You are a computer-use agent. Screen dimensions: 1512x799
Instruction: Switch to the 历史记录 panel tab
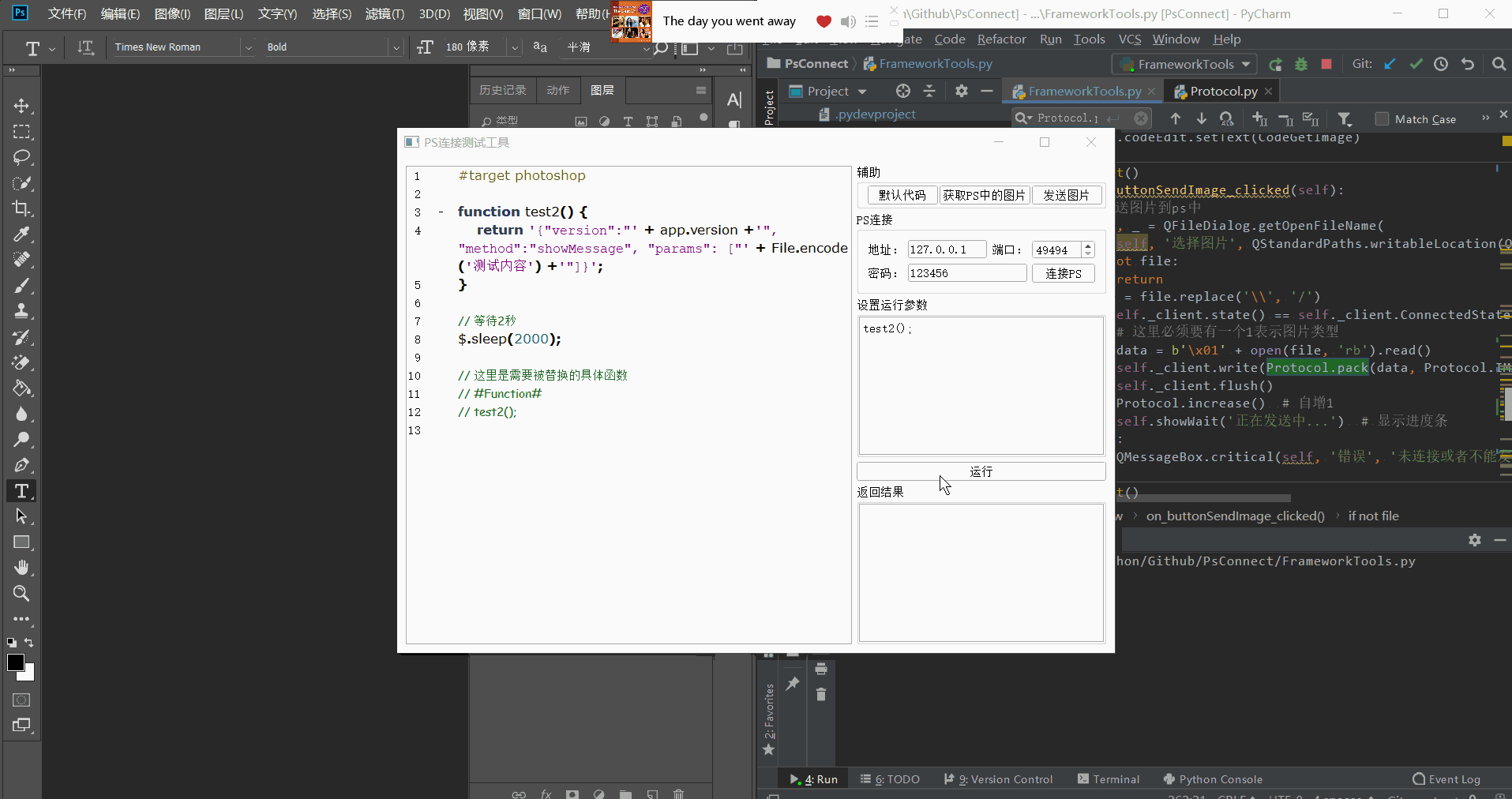pos(502,90)
